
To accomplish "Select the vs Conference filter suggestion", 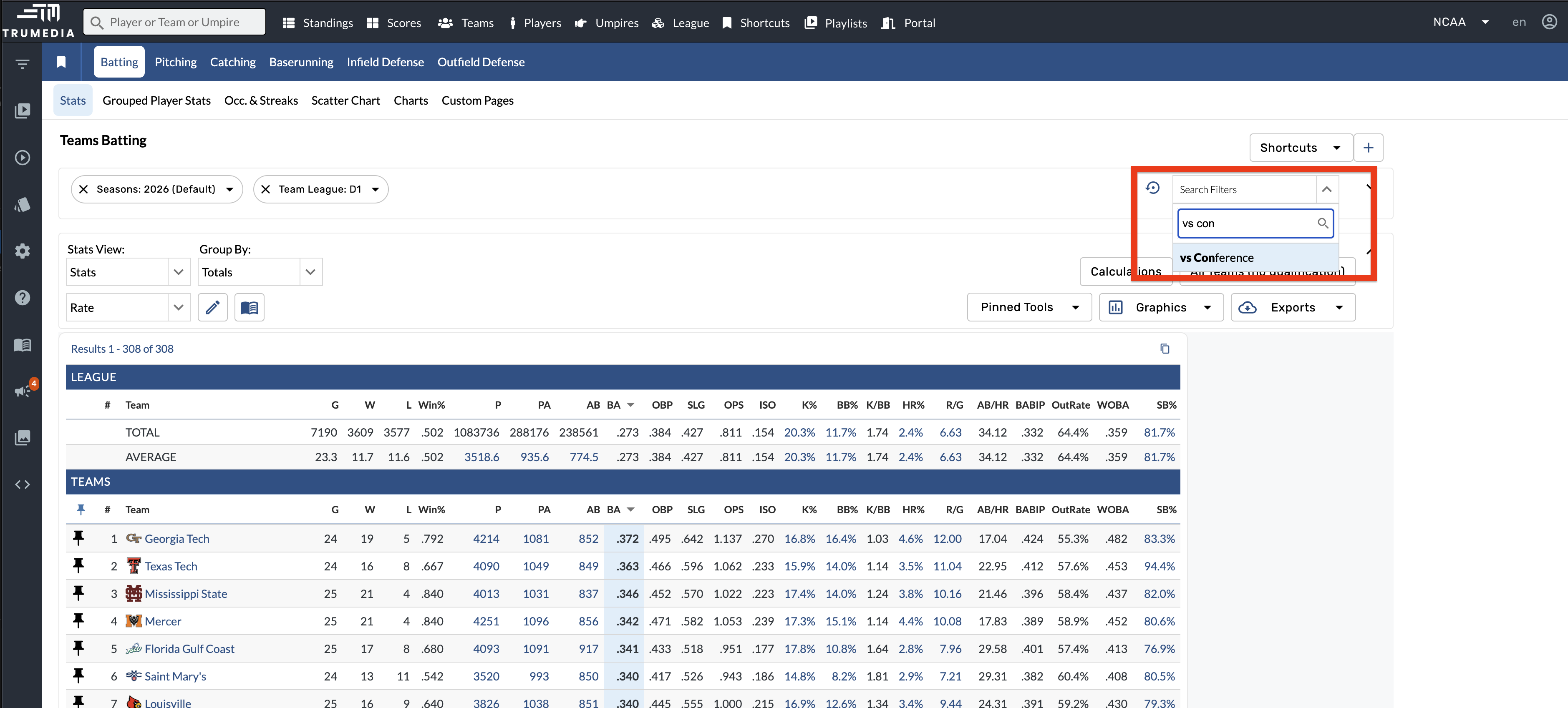I will (x=1255, y=257).
